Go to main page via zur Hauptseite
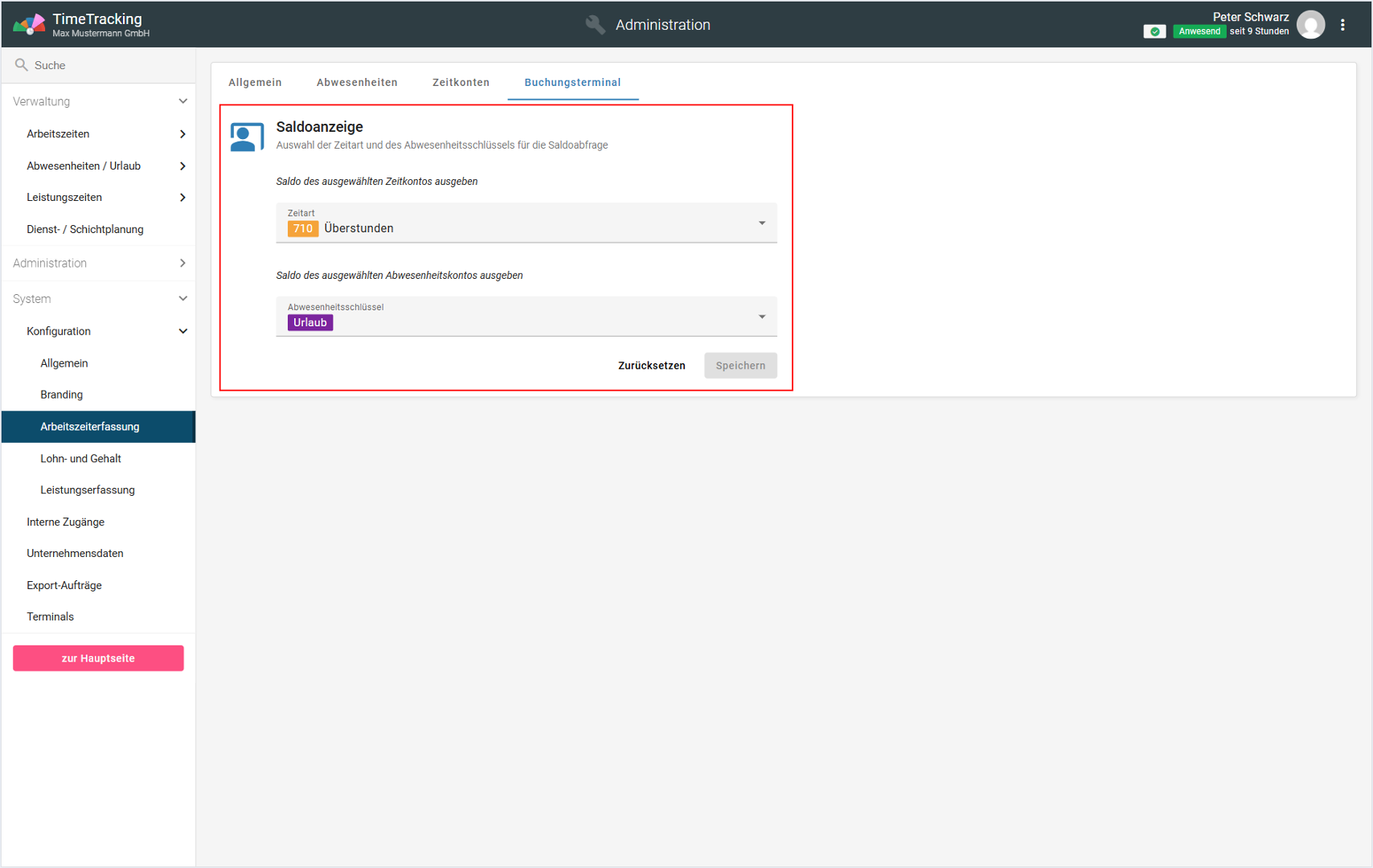The height and width of the screenshot is (868, 1373). [98, 658]
